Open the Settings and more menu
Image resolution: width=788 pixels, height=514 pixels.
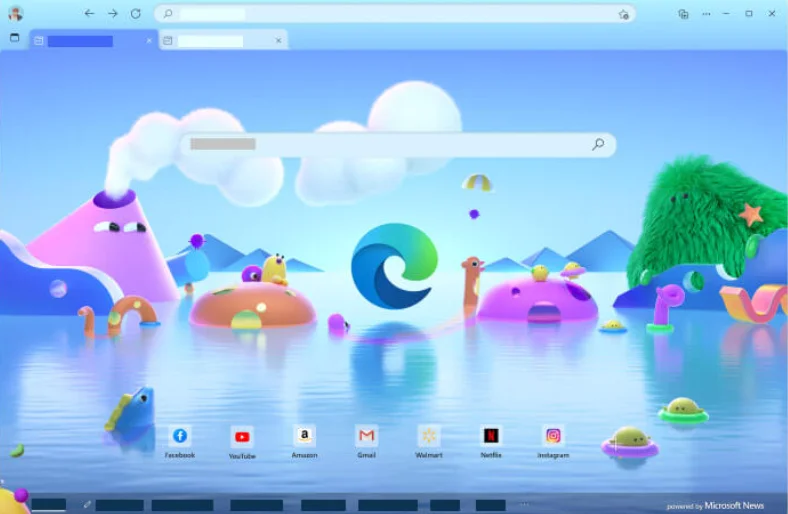click(x=706, y=14)
